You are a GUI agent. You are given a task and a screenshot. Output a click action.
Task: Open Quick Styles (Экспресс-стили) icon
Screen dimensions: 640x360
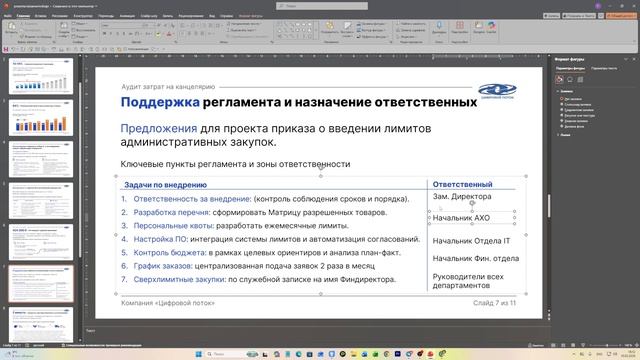[347, 29]
